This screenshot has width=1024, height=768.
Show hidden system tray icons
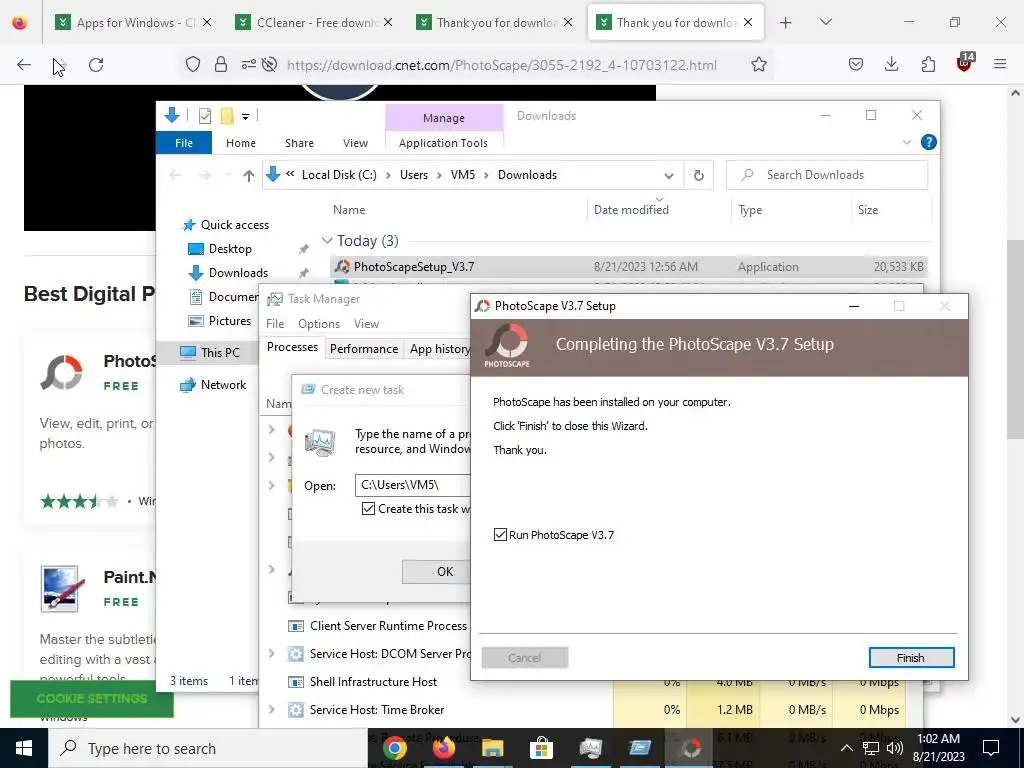[x=846, y=748]
